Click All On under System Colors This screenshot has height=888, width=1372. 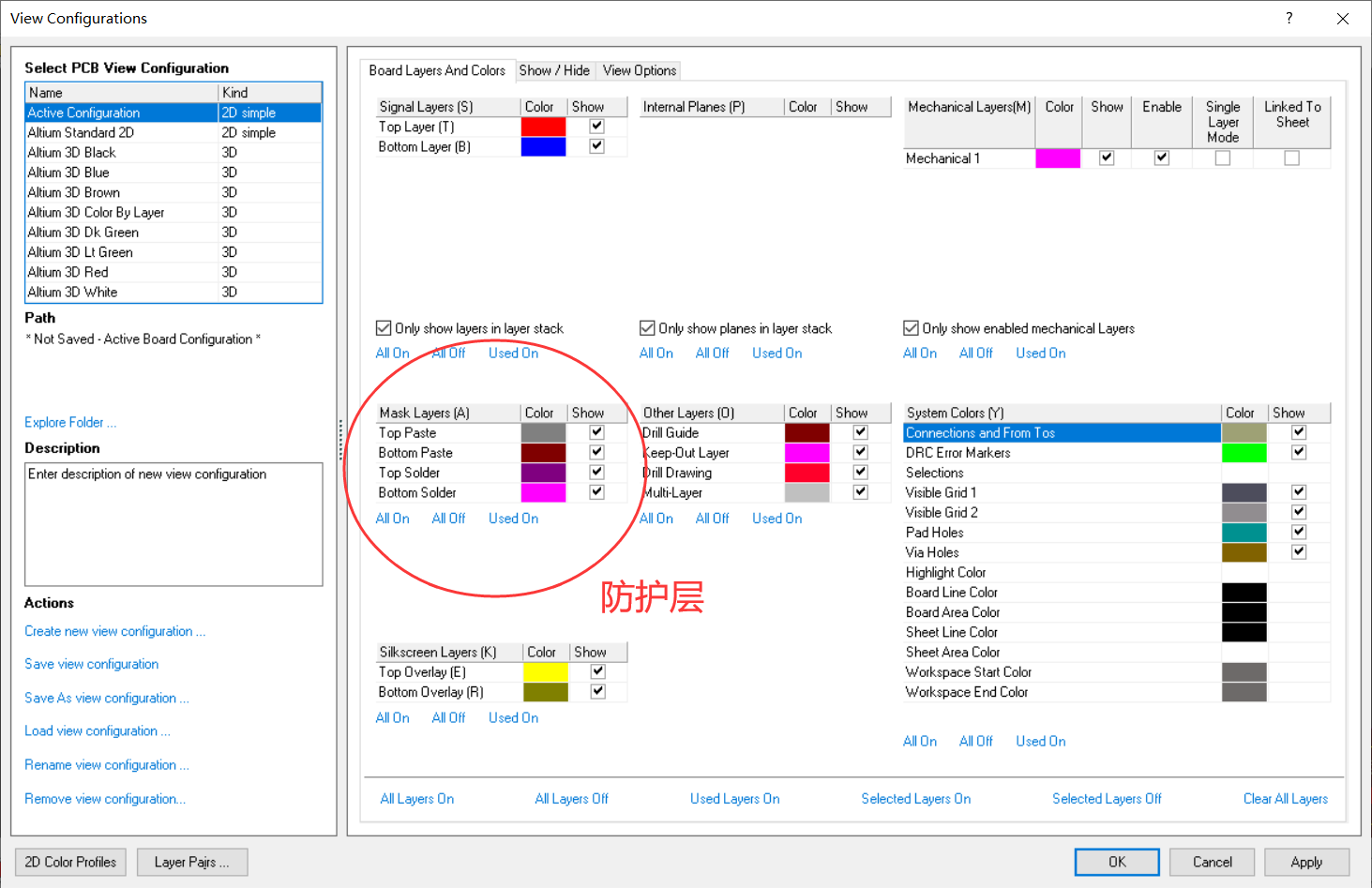(919, 741)
